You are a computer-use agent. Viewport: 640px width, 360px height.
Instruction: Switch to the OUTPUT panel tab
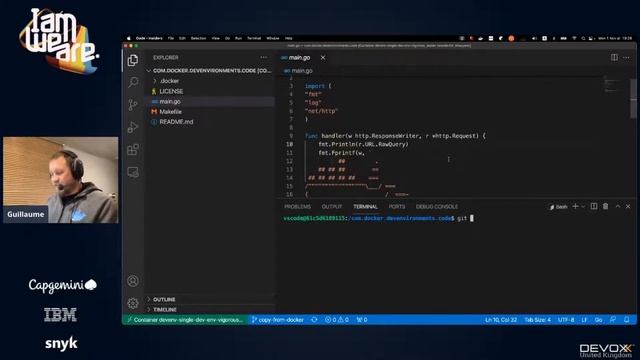click(x=332, y=207)
